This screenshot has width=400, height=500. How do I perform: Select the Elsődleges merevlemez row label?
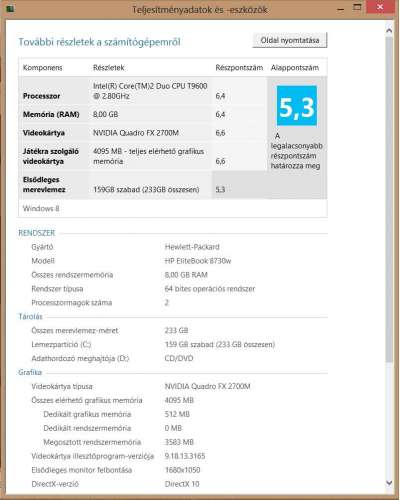click(x=44, y=184)
